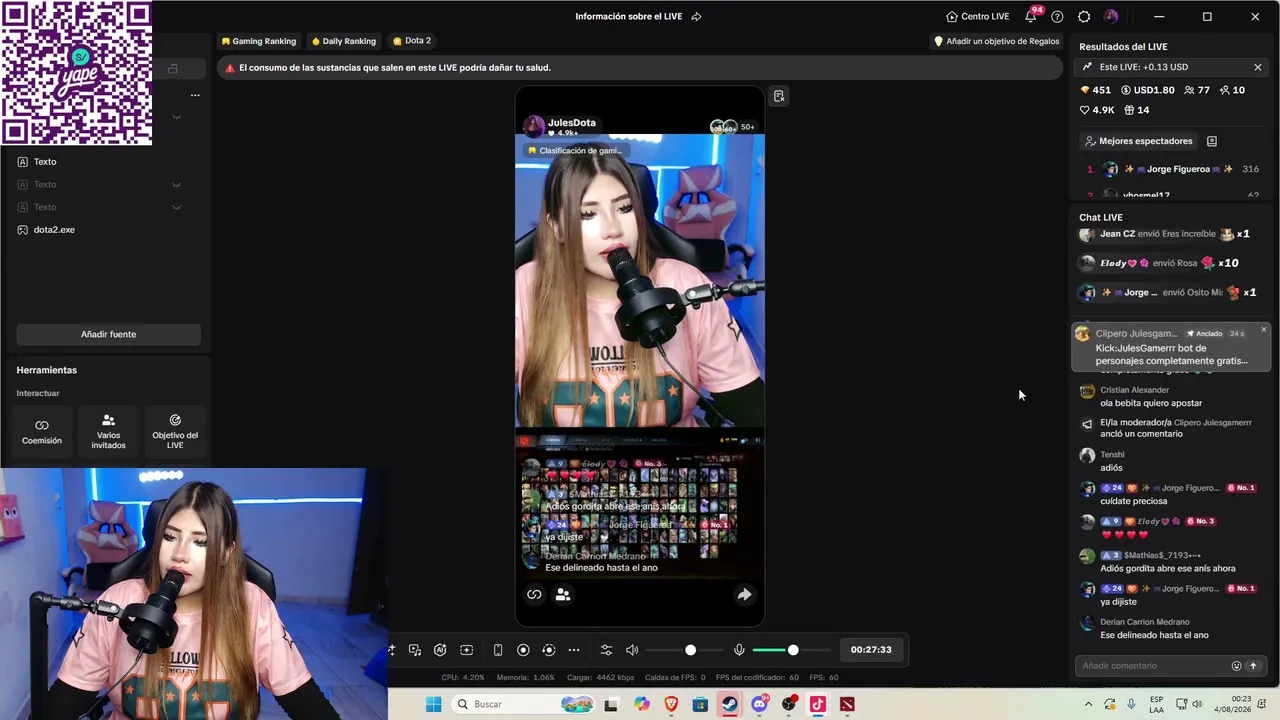Share LIVE info via arrow icon in title

[x=696, y=16]
